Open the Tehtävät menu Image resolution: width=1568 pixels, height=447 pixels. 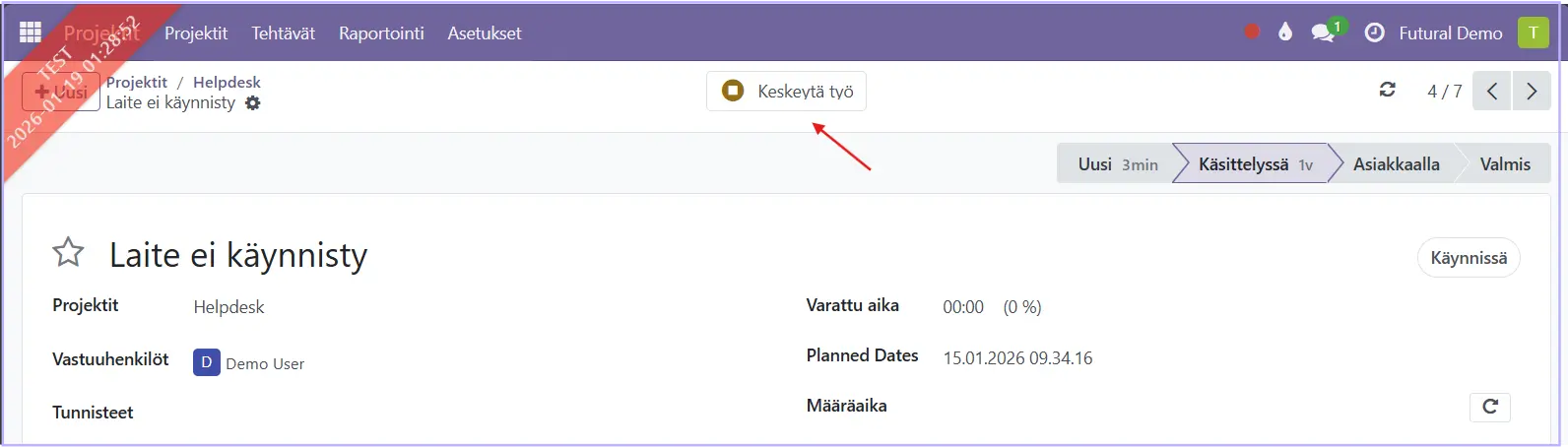point(283,32)
